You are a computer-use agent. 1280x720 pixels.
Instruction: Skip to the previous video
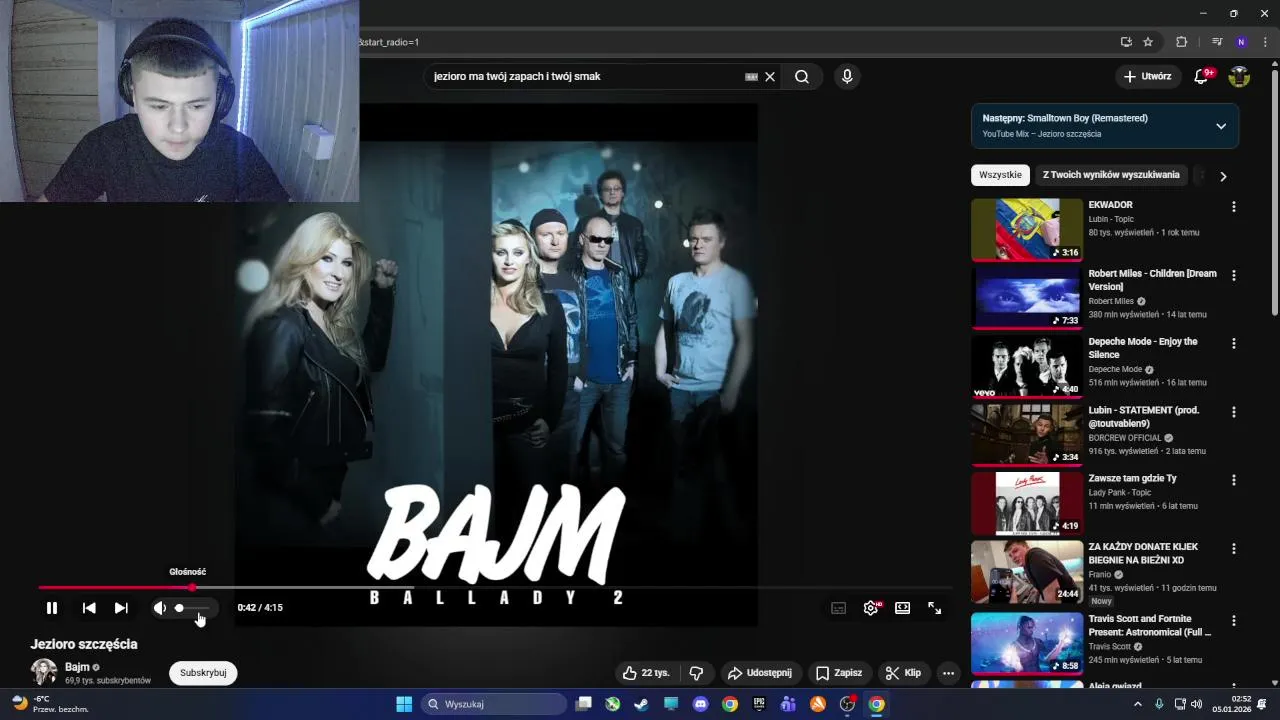click(x=89, y=608)
